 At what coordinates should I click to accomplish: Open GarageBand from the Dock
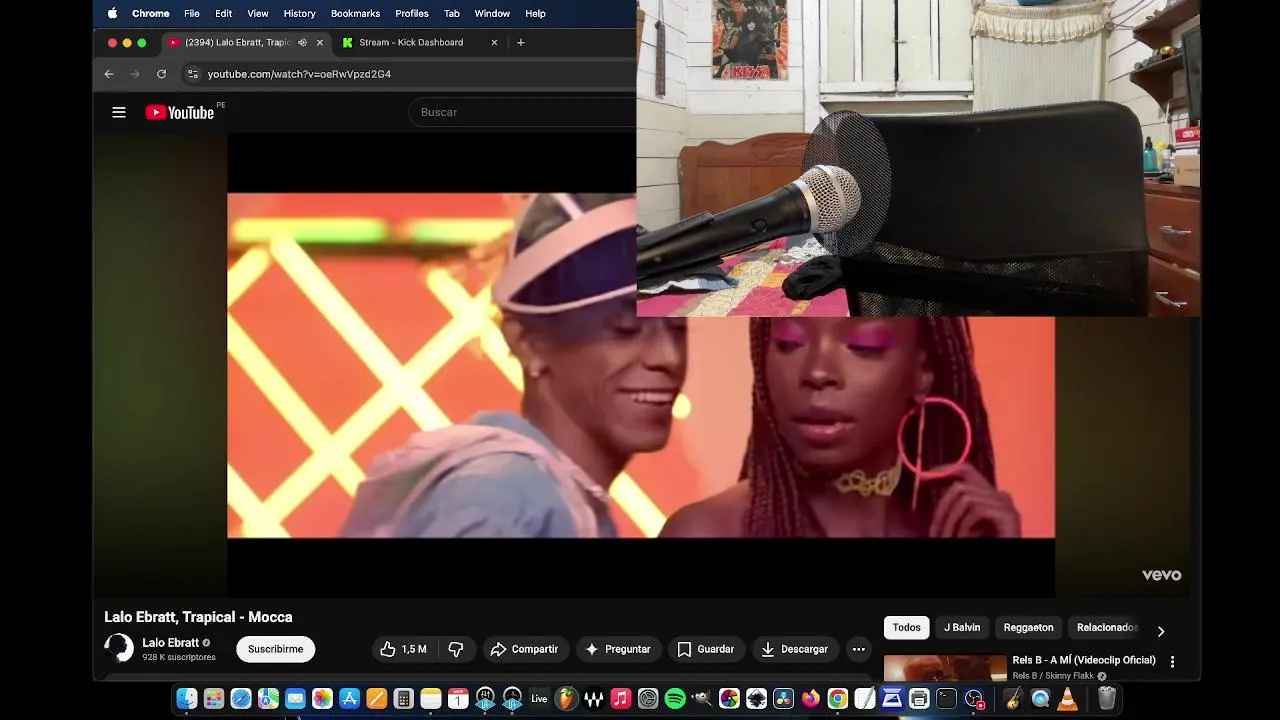[x=1014, y=698]
